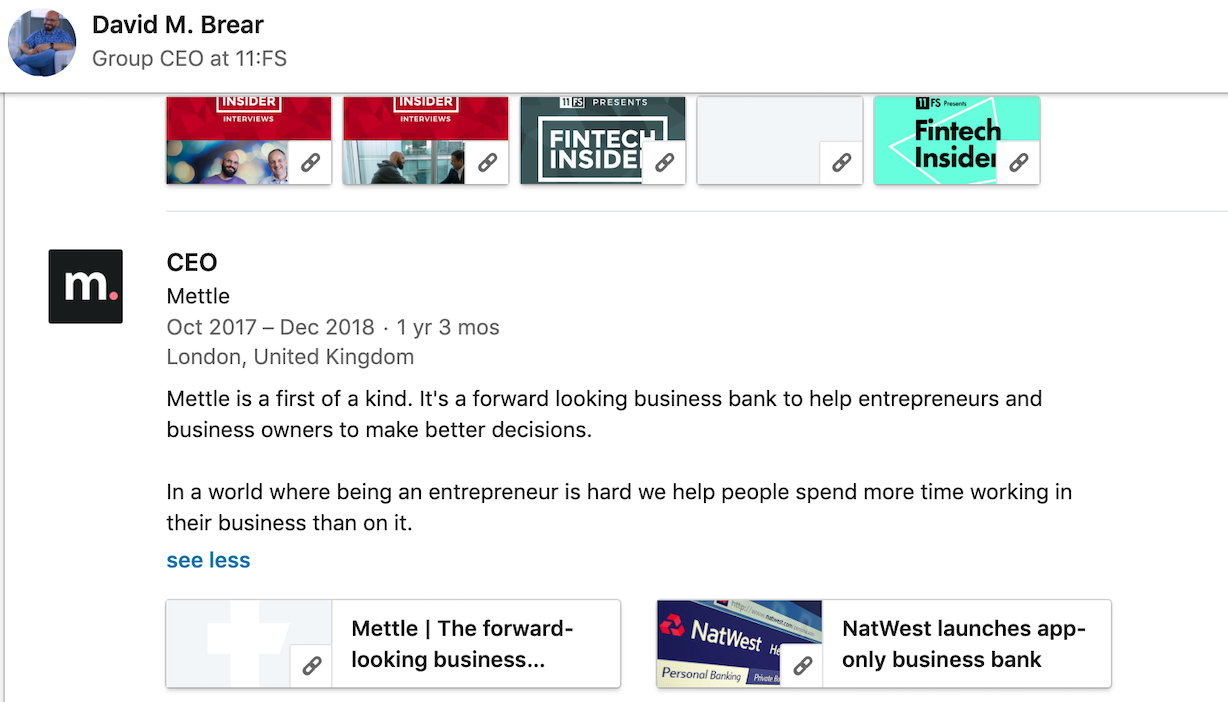1228x702 pixels.
Task: Click link icon on dark Fintech Insider thumbnail
Action: pyautogui.click(x=664, y=163)
